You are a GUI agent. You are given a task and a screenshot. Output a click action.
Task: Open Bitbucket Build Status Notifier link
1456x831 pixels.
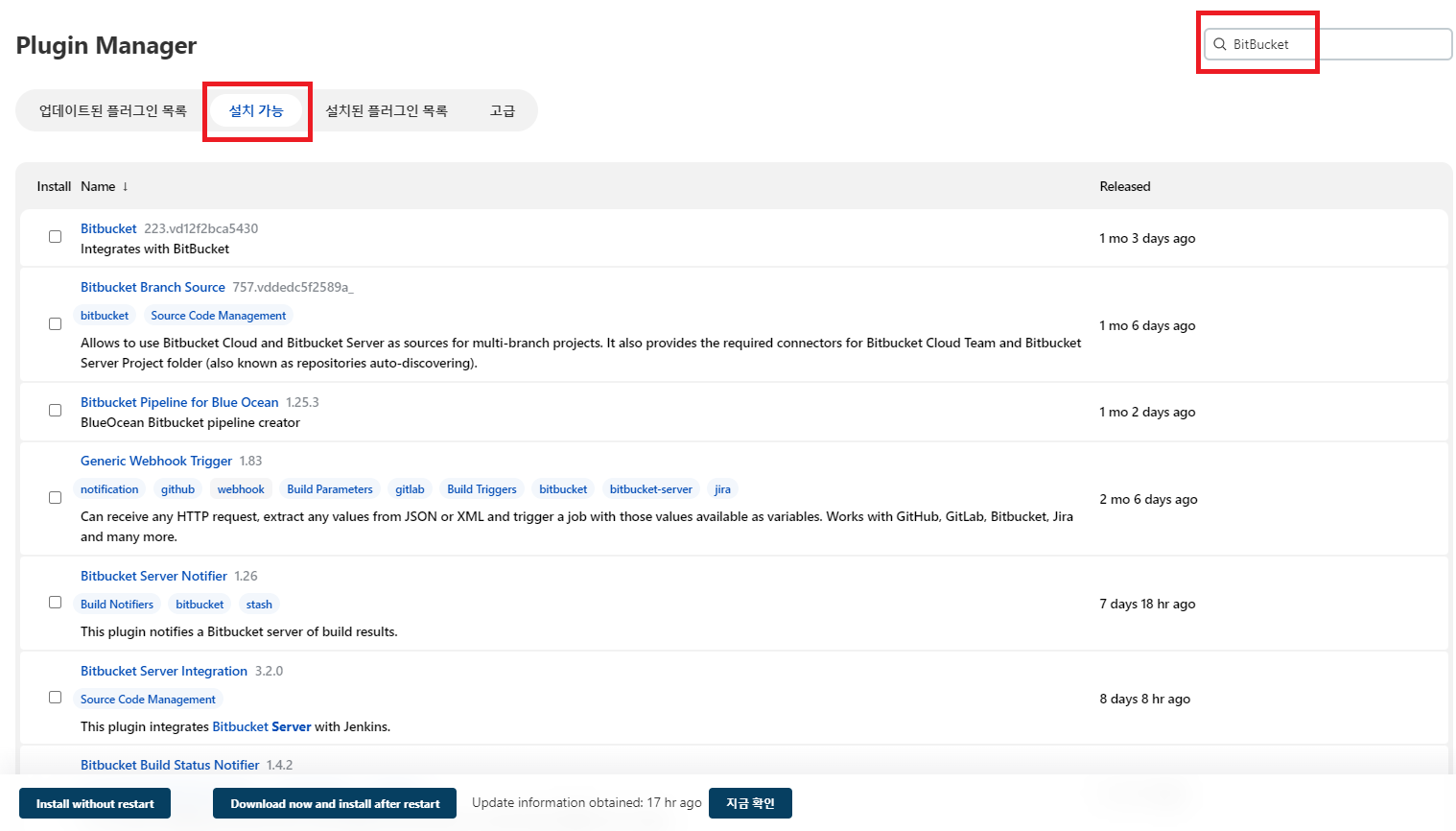click(170, 765)
